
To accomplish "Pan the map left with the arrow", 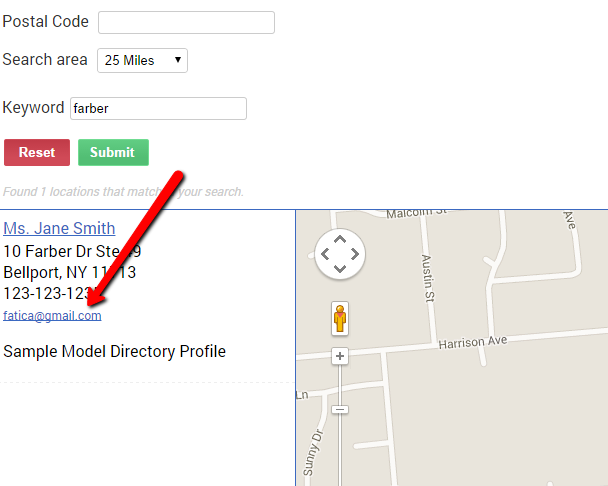I will [325, 254].
